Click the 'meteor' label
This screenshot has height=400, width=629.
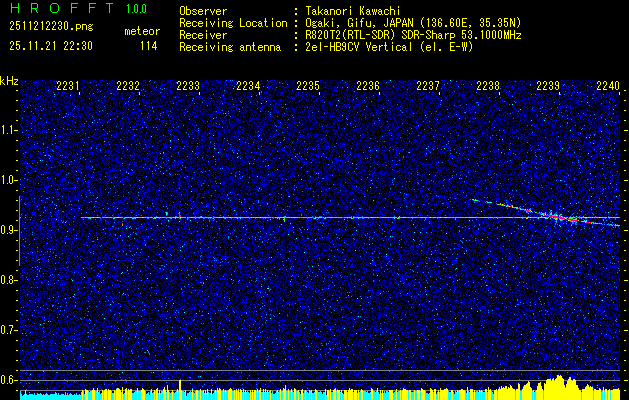pos(142,31)
